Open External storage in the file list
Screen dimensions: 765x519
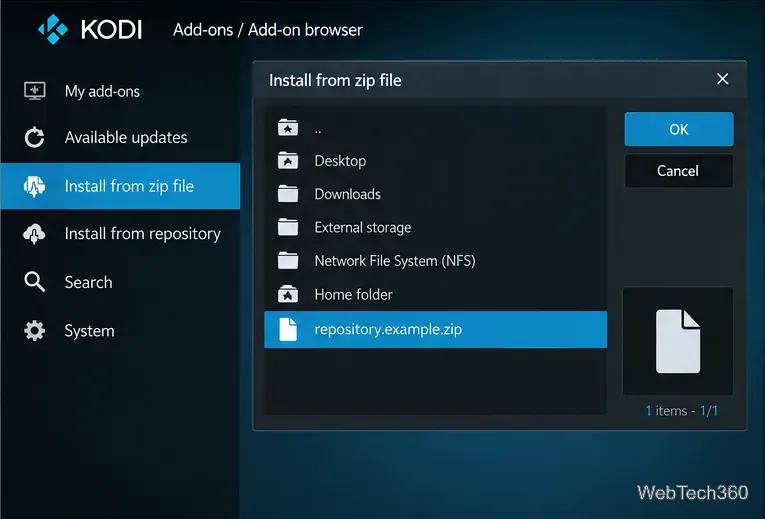tap(435, 227)
